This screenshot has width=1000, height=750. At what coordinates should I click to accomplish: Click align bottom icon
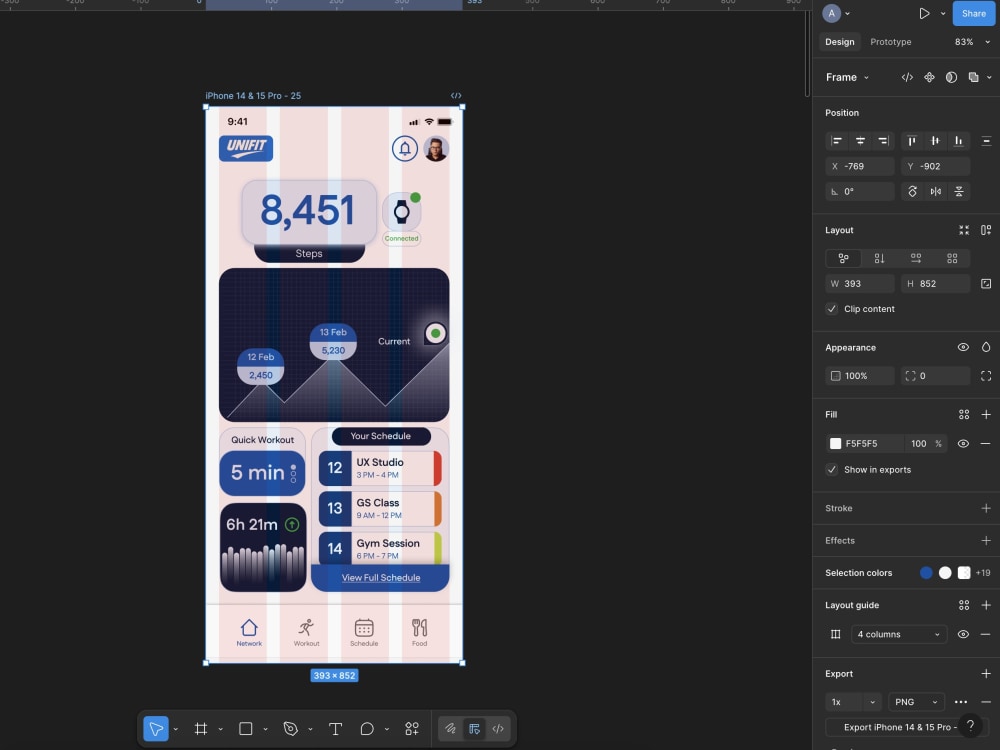click(x=959, y=141)
